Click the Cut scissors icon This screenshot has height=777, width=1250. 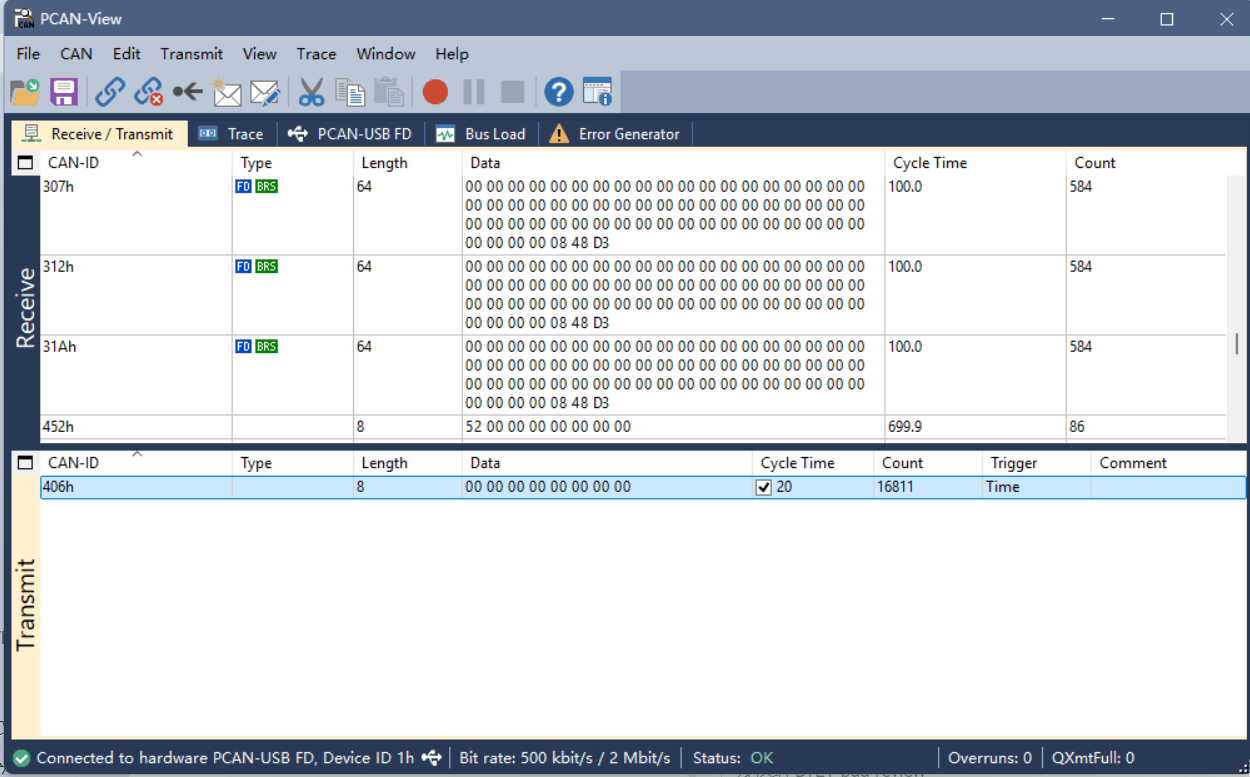coord(311,93)
